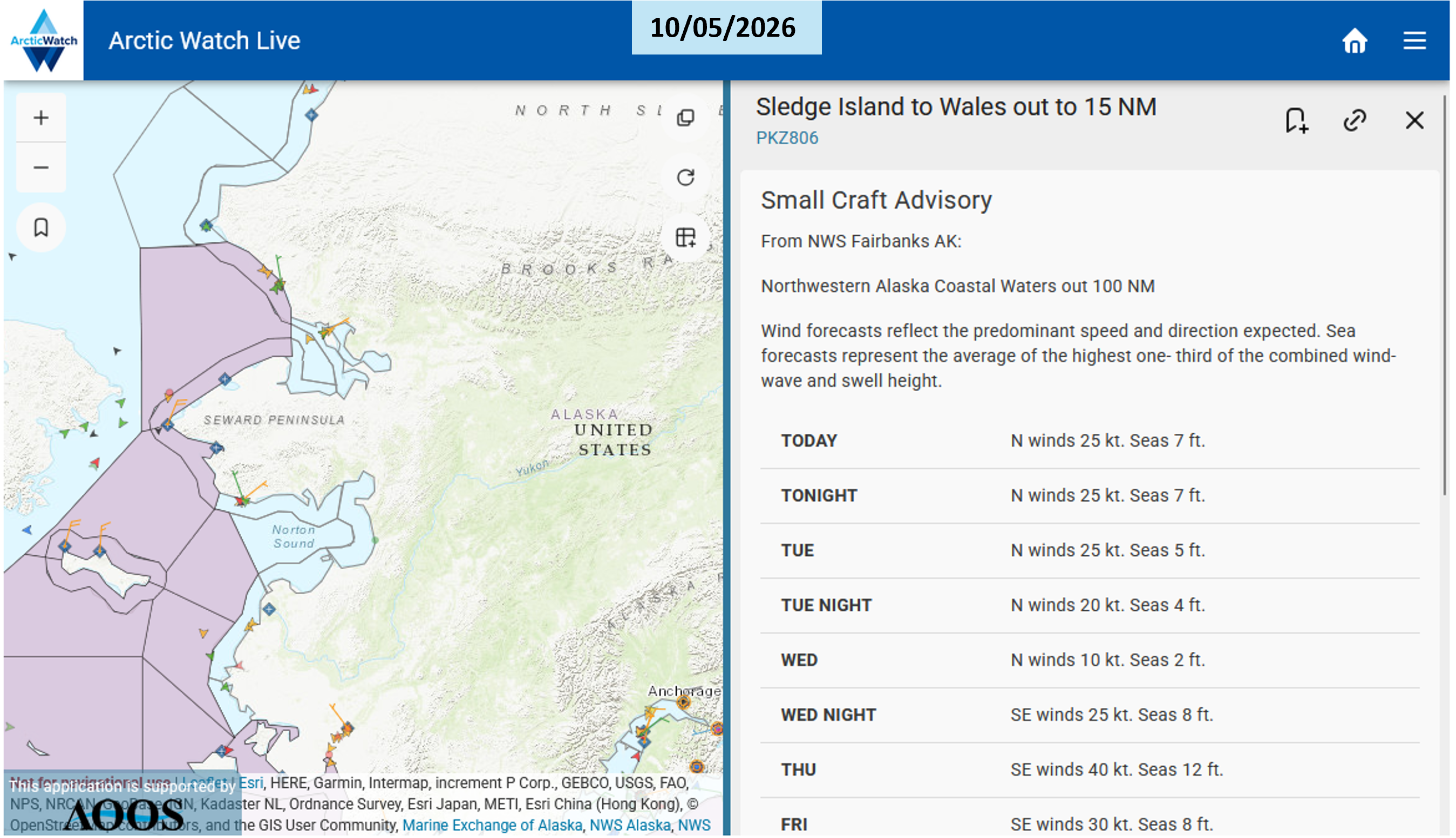Copy link to this forecast panel
1456x838 pixels.
(1355, 121)
